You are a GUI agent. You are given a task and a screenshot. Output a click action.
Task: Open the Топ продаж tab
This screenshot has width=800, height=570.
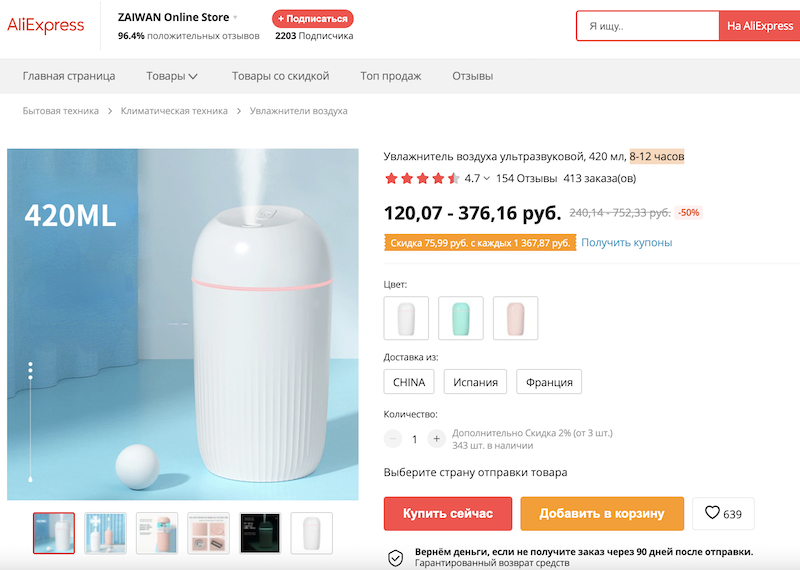[x=391, y=76]
